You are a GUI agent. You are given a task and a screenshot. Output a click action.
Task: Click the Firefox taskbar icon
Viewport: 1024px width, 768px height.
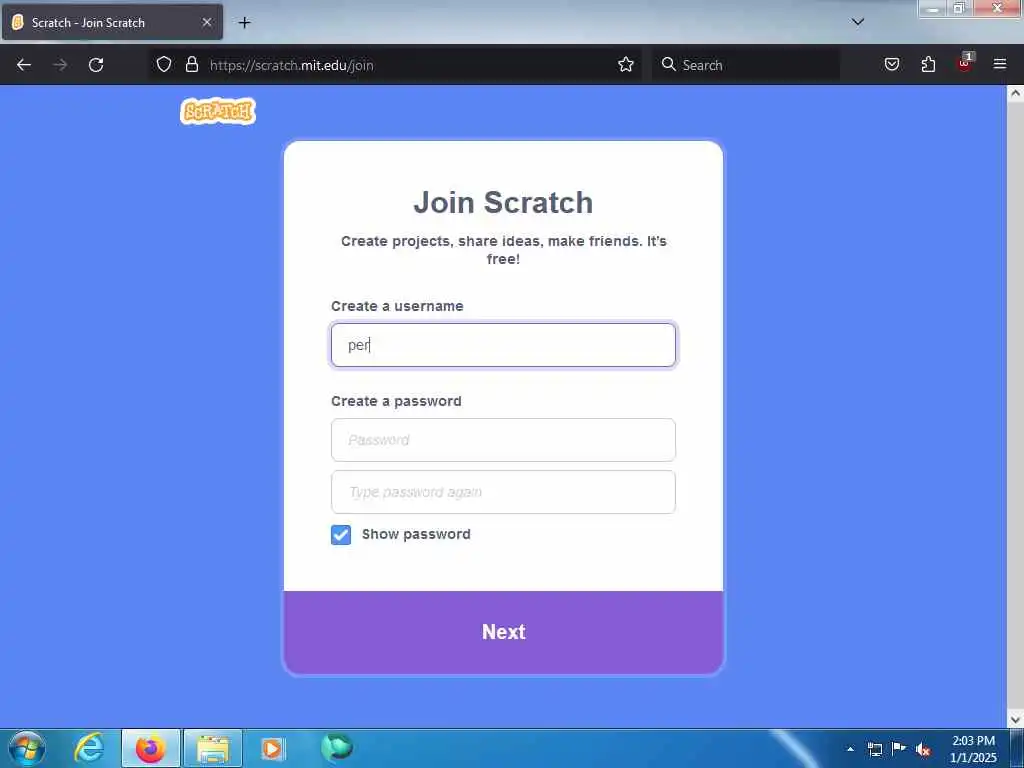150,748
